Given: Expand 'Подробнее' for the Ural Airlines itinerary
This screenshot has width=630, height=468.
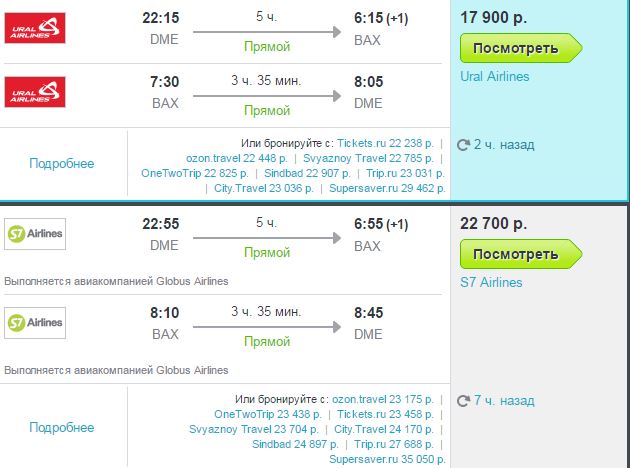Looking at the screenshot, I should coord(61,163).
